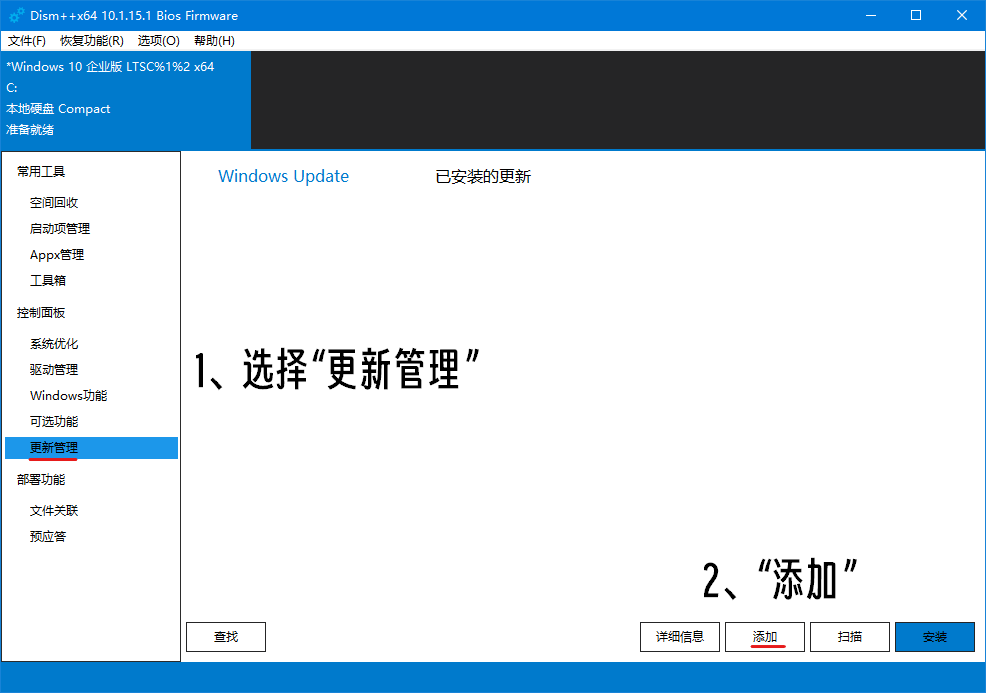986x693 pixels.
Task: Click the Dism++ gear icon in title bar
Action: (x=15, y=15)
